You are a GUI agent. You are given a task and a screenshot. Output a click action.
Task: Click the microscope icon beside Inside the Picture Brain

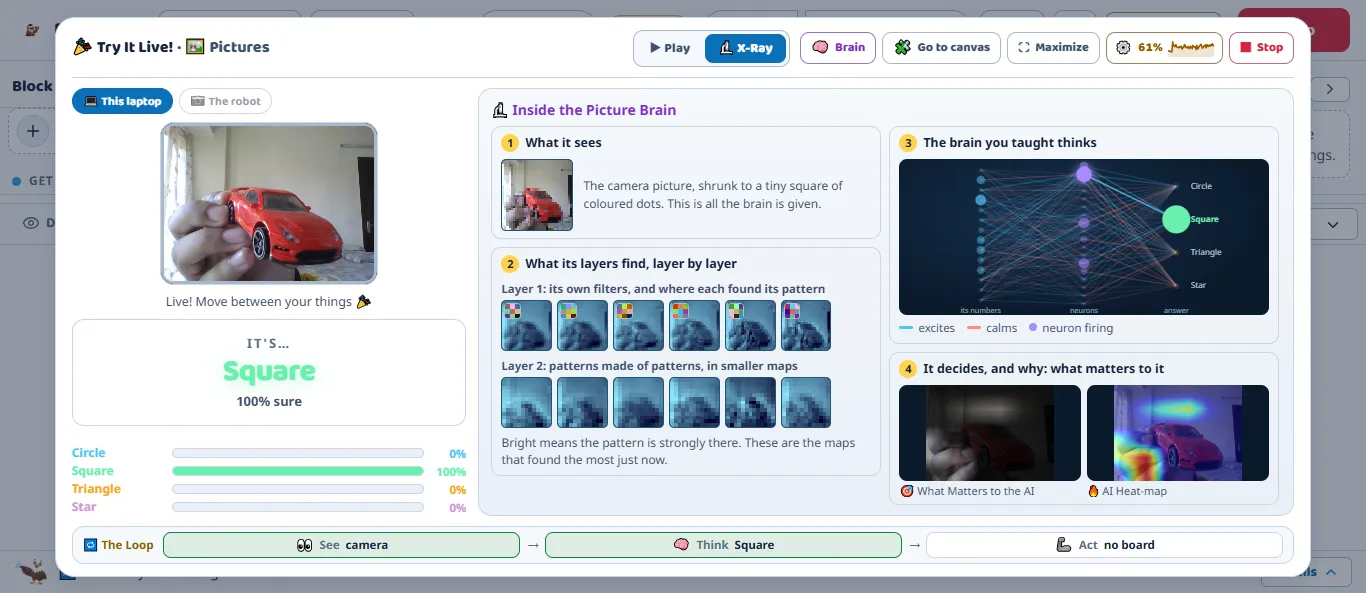[499, 110]
